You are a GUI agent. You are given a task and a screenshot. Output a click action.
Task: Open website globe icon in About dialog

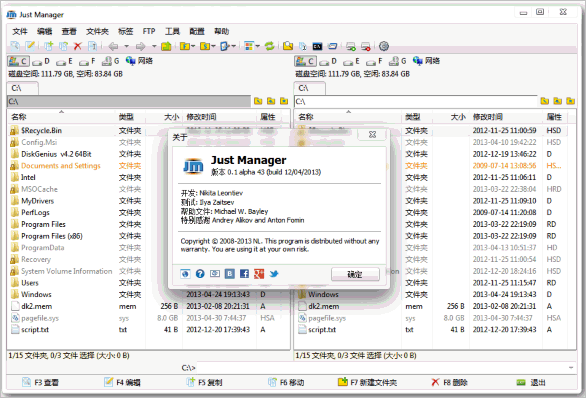click(185, 274)
